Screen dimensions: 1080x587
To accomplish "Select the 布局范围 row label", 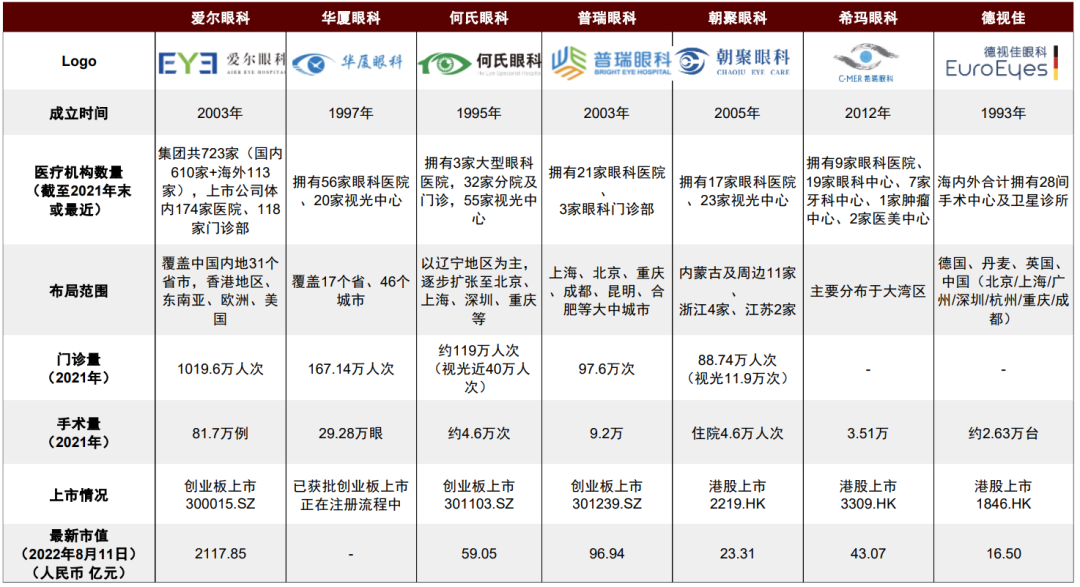I will point(77,289).
